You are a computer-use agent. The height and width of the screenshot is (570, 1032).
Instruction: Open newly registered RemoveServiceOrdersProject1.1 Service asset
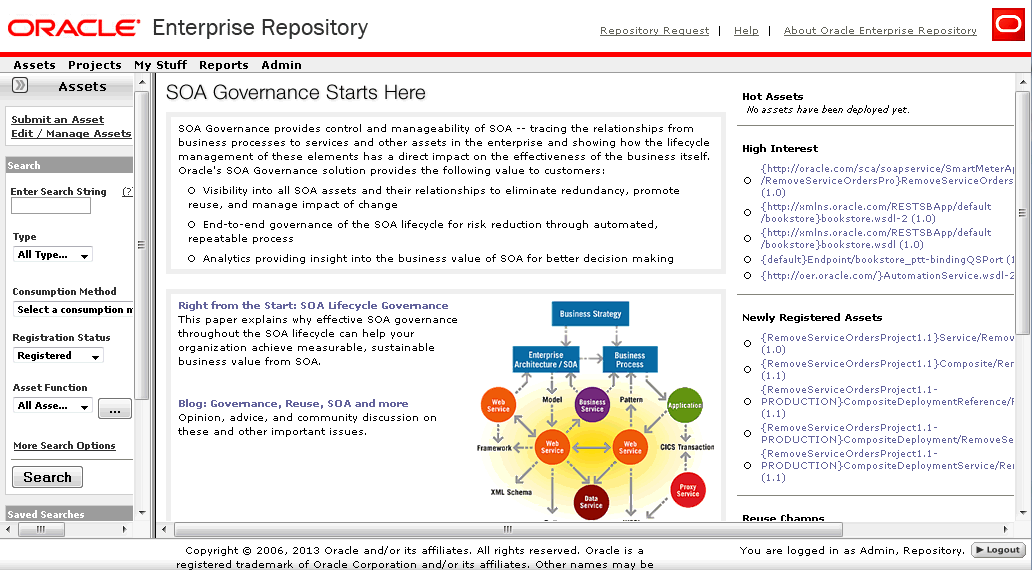(x=887, y=344)
